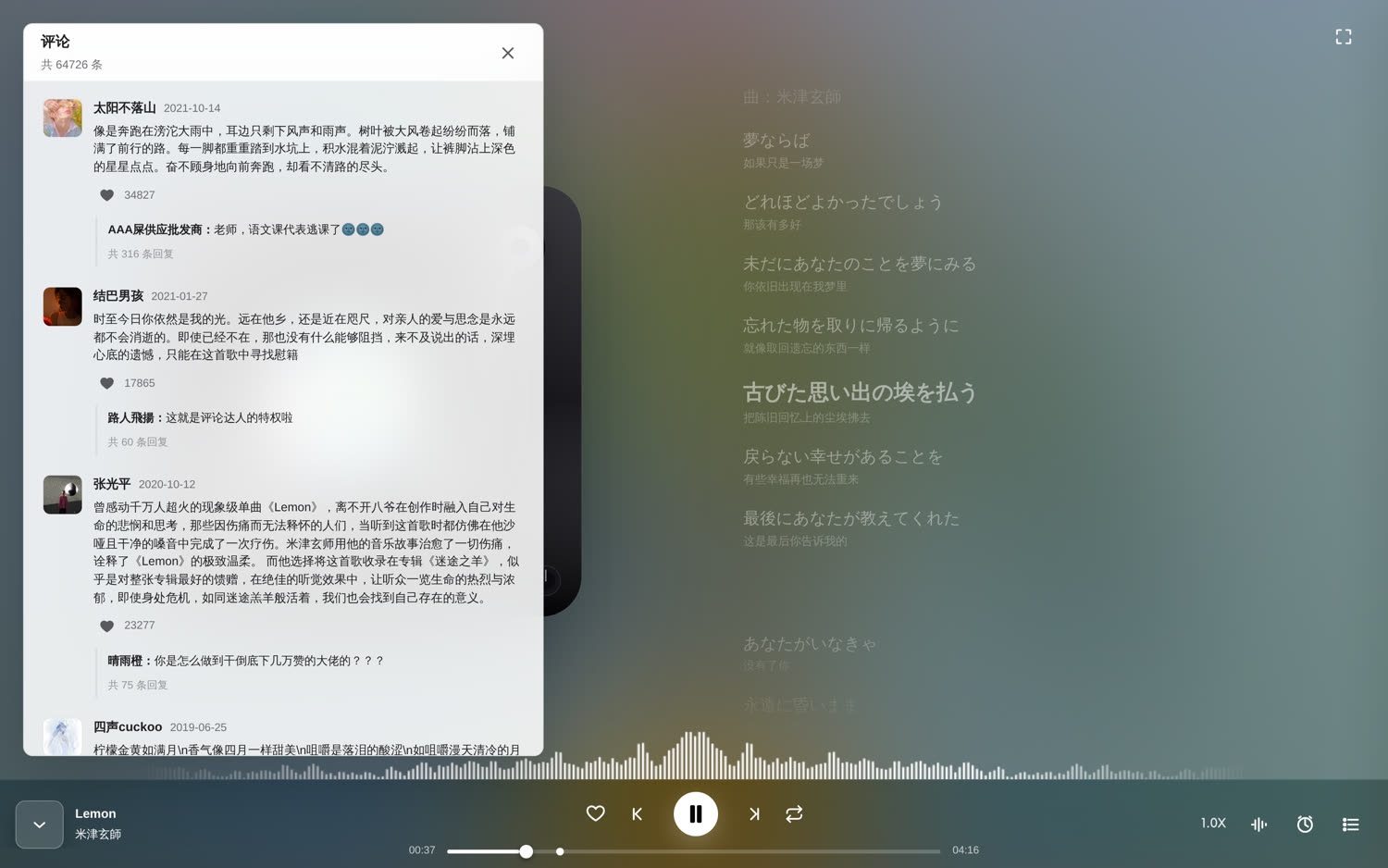Viewport: 1388px width, 868px height.
Task: Click the comment count 共 64726 条
Action: tap(71, 65)
